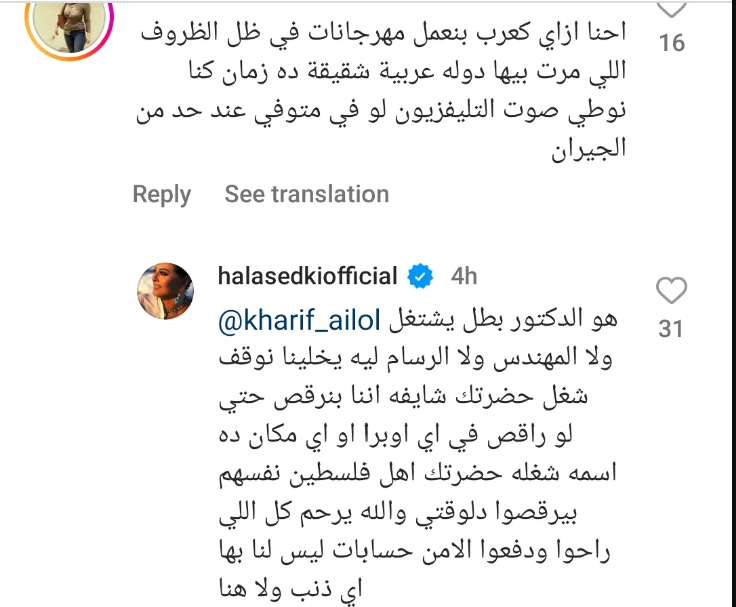Reply to the top comment
This screenshot has height=607, width=736.
(x=161, y=194)
